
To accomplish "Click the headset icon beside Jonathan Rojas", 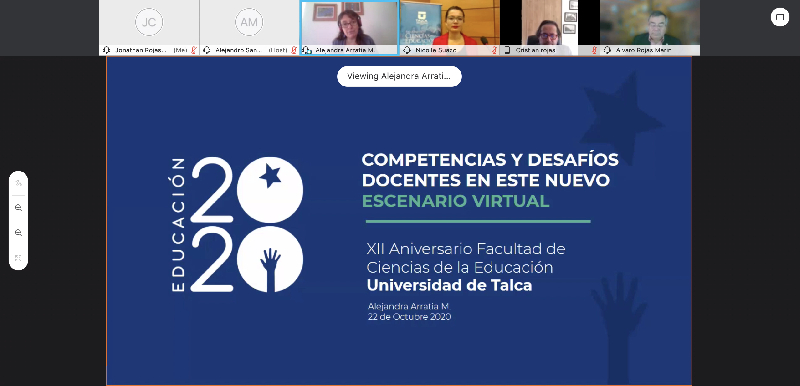I will (x=107, y=50).
